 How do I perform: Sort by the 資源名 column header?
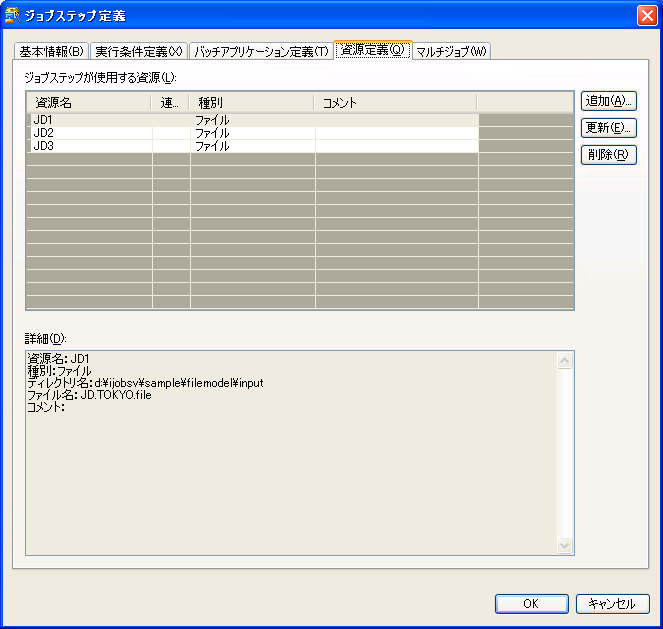(89, 103)
